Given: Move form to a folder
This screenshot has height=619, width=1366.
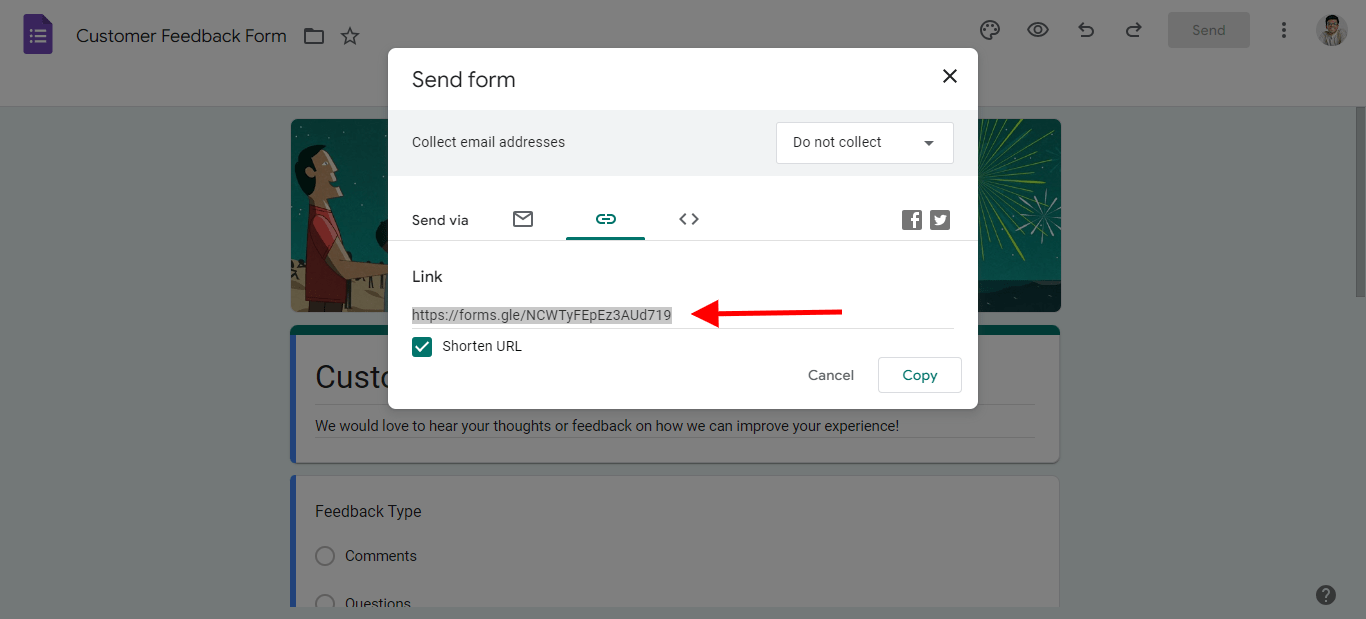Looking at the screenshot, I should [x=313, y=35].
